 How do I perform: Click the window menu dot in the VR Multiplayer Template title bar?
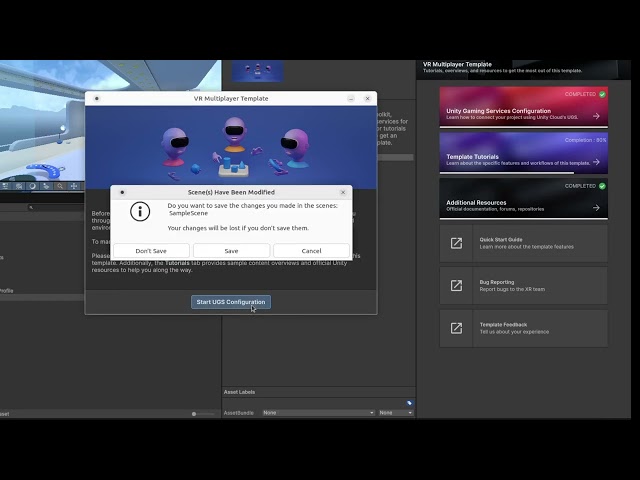click(x=97, y=98)
